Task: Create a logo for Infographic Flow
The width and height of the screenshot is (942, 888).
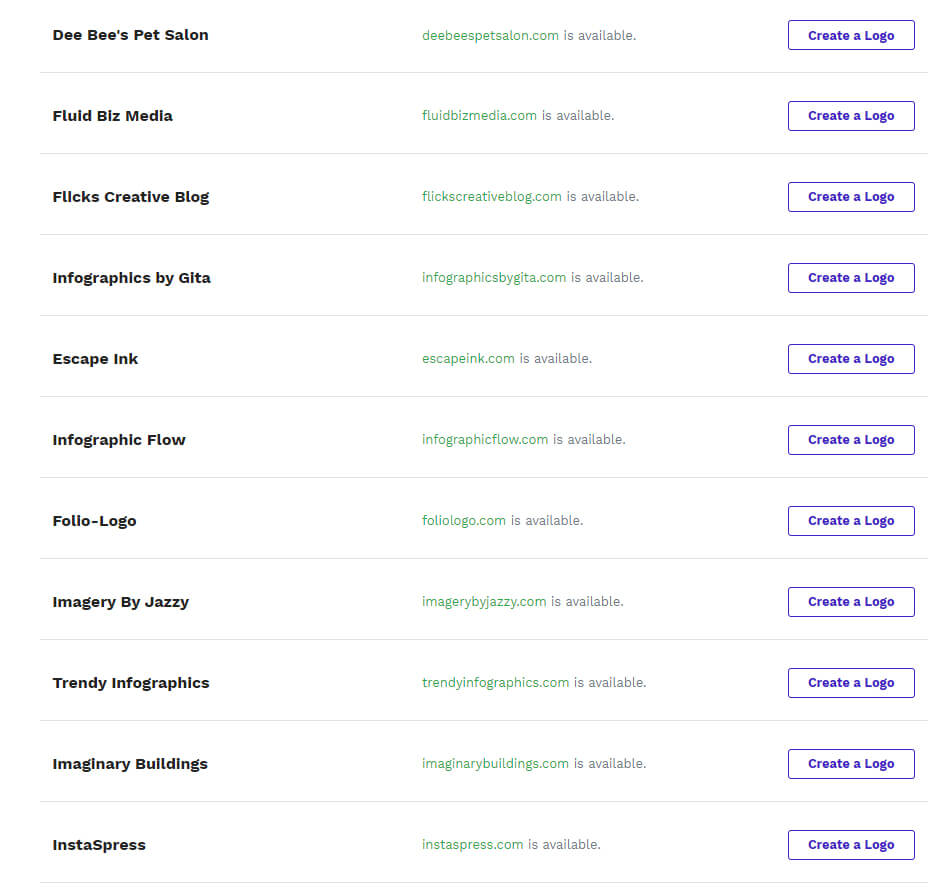Action: (851, 440)
